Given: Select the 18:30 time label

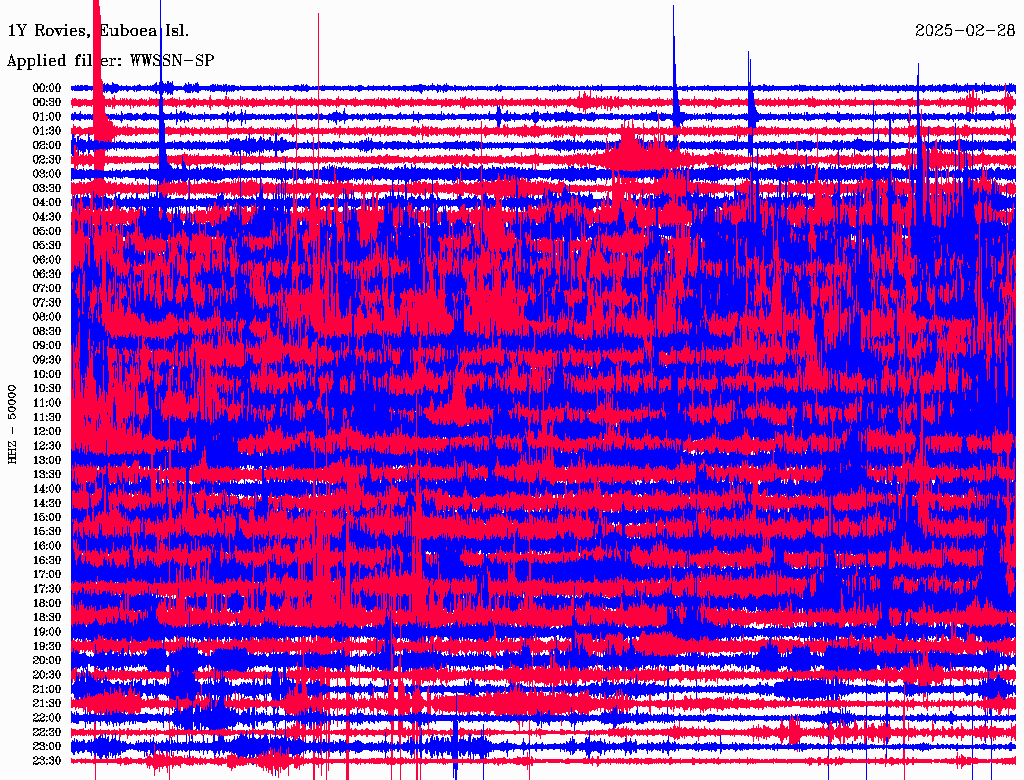Looking at the screenshot, I should pyautogui.click(x=47, y=618).
